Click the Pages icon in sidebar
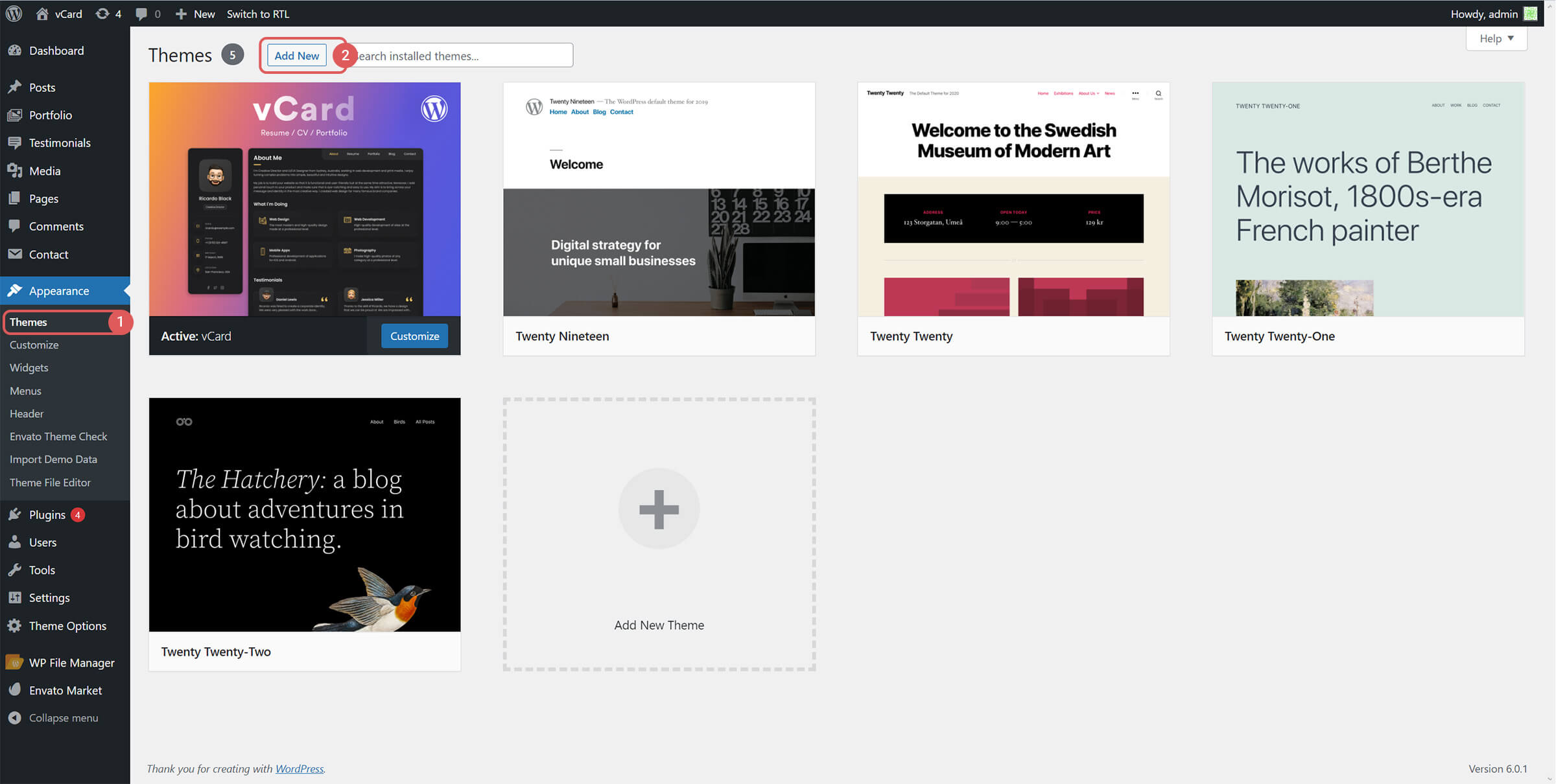 15,198
